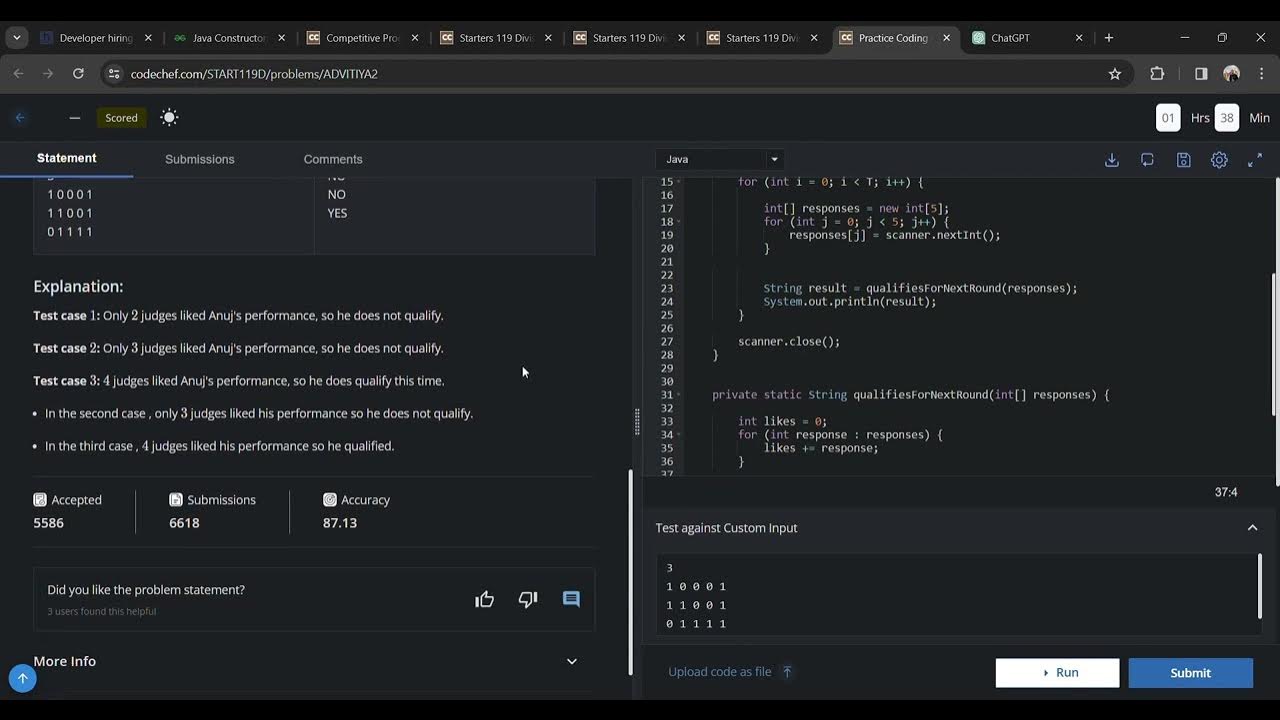The width and height of the screenshot is (1280, 720).
Task: Click the save code floppy icon
Action: coord(1183,160)
